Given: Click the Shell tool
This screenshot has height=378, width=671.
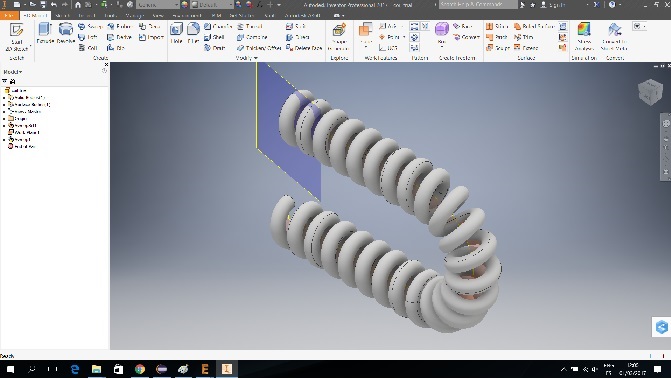Looking at the screenshot, I should click(214, 37).
